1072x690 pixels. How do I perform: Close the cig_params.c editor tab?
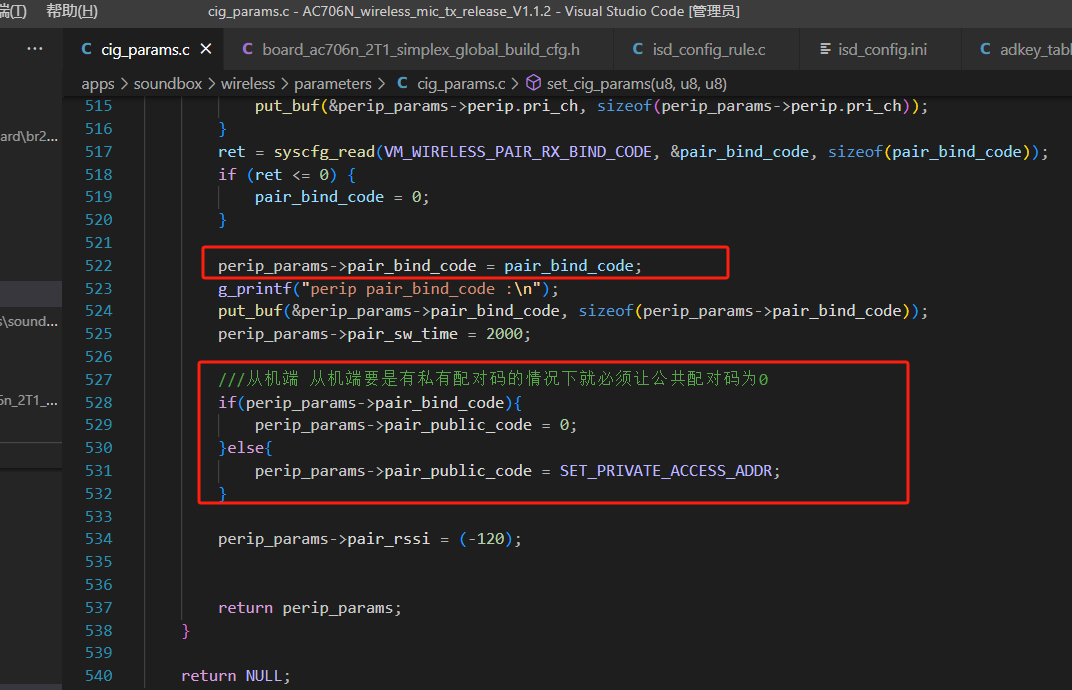pos(206,49)
